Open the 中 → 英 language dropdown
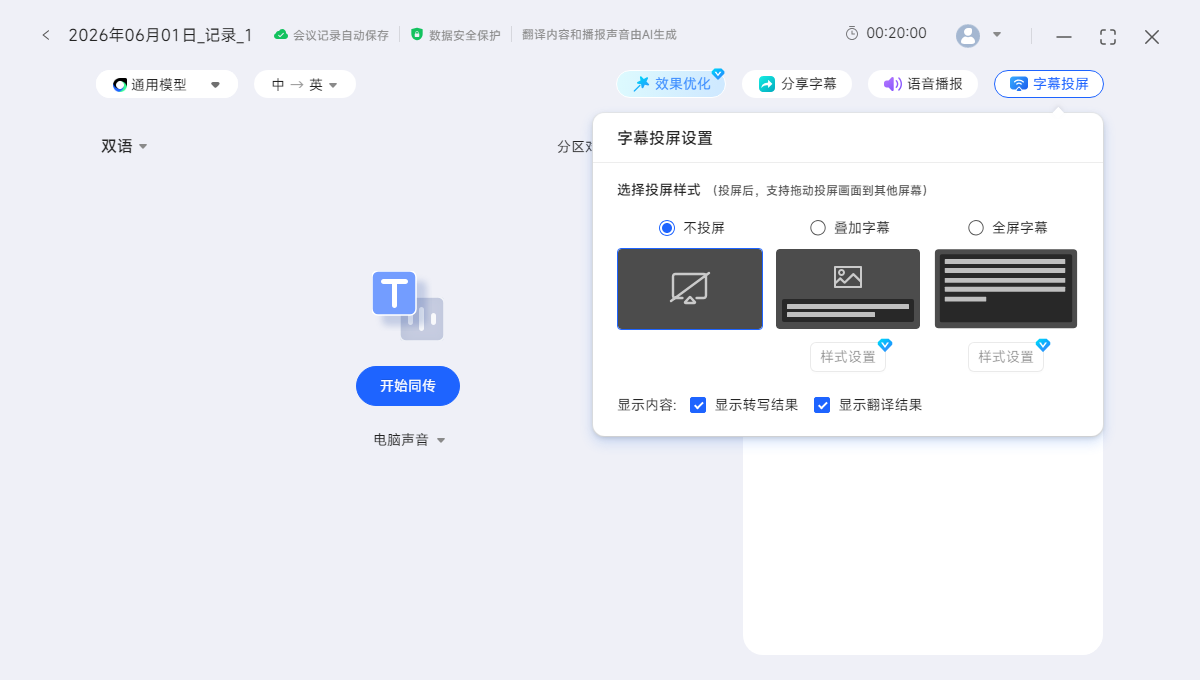The image size is (1200, 680). (x=305, y=84)
